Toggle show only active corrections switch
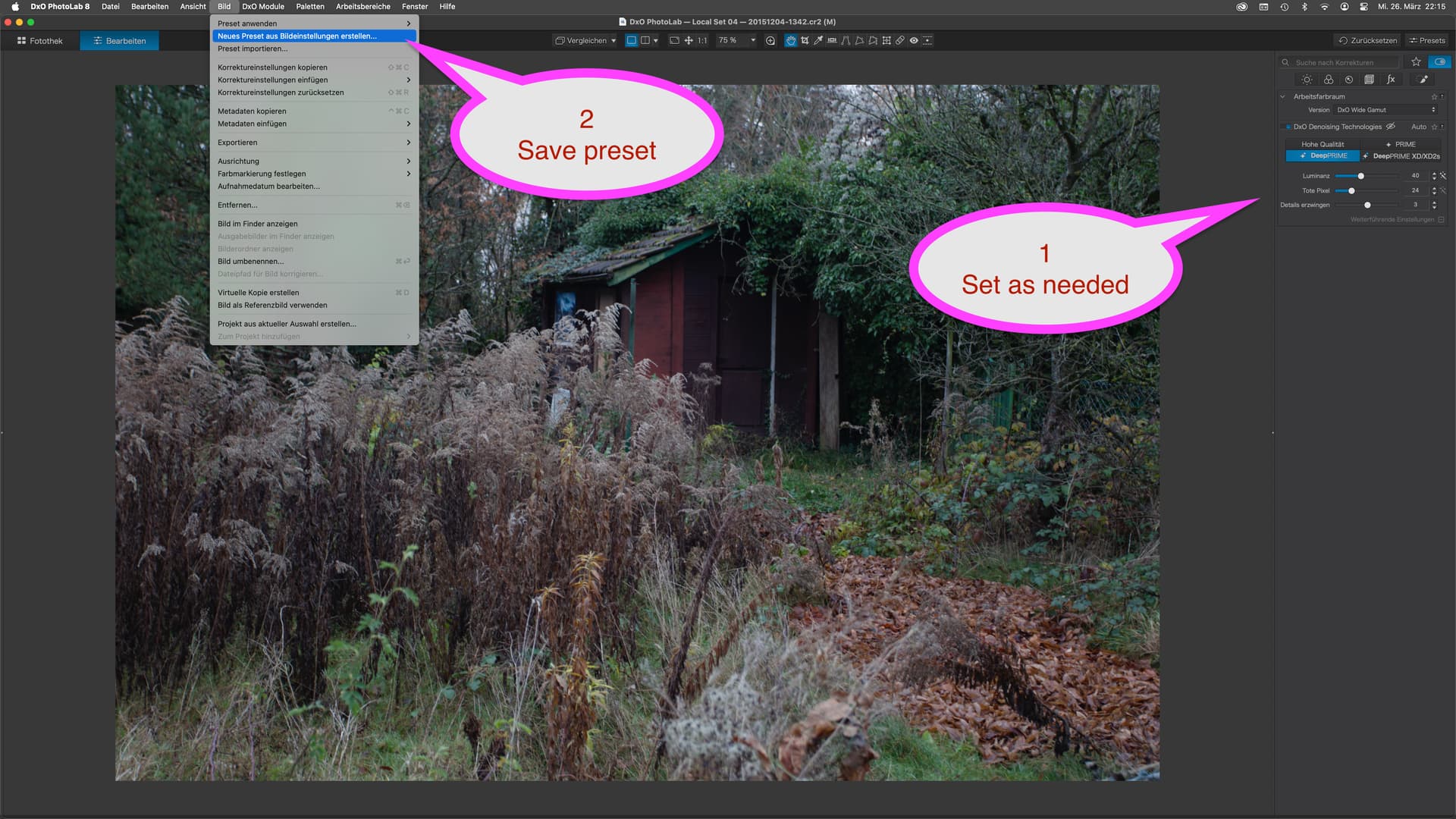 [x=1439, y=62]
